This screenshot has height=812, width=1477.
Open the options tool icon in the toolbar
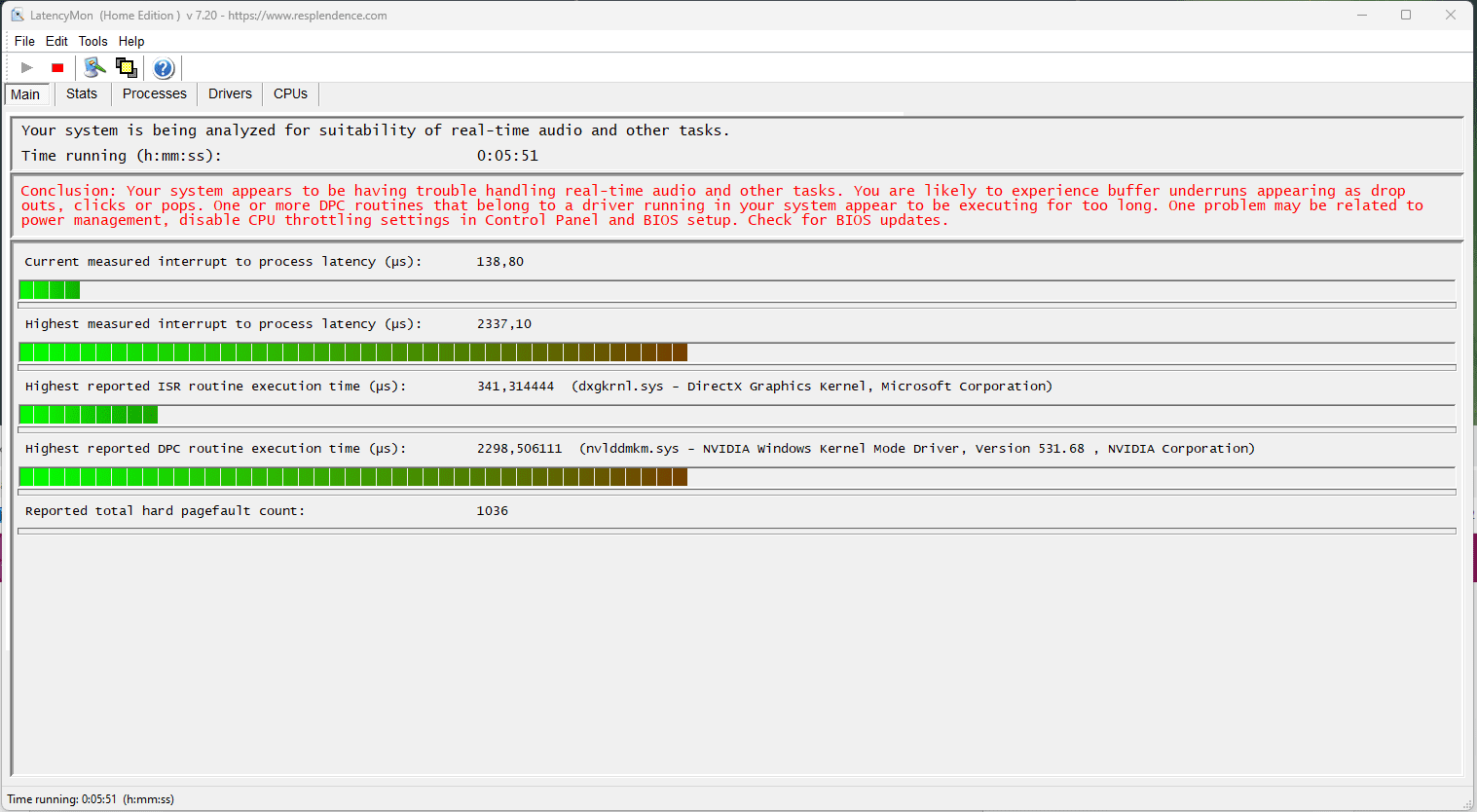[x=94, y=67]
